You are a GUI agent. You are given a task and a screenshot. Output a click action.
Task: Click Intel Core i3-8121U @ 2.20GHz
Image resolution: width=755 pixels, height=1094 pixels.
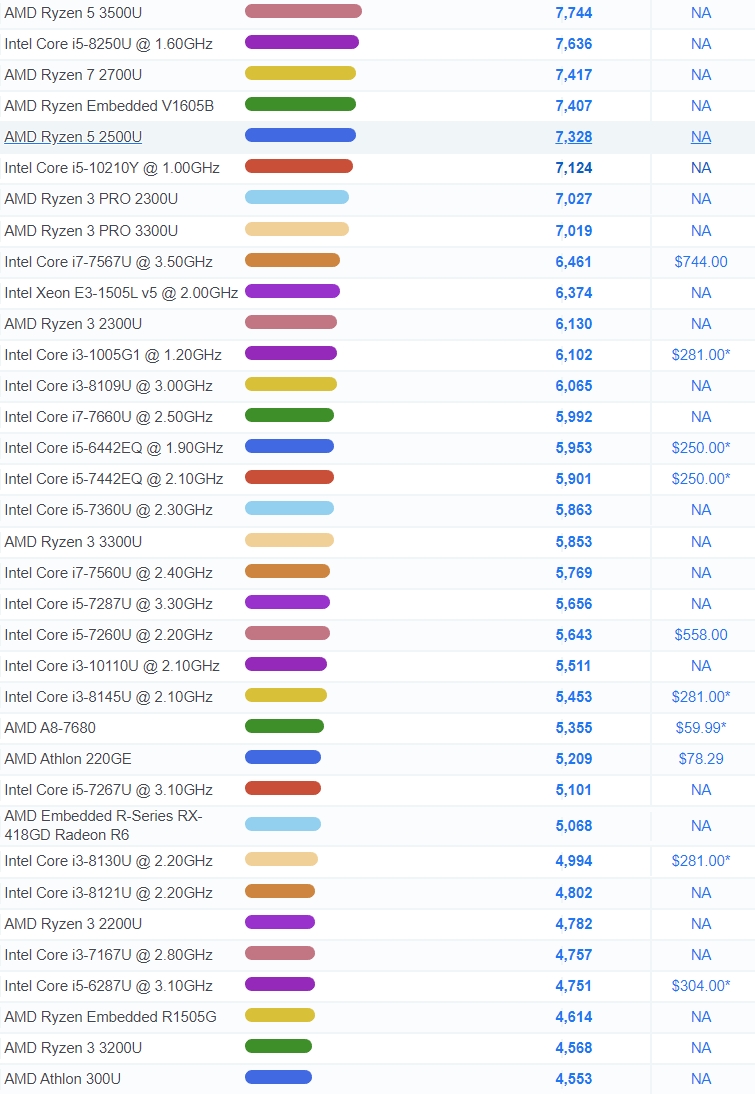pyautogui.click(x=108, y=893)
